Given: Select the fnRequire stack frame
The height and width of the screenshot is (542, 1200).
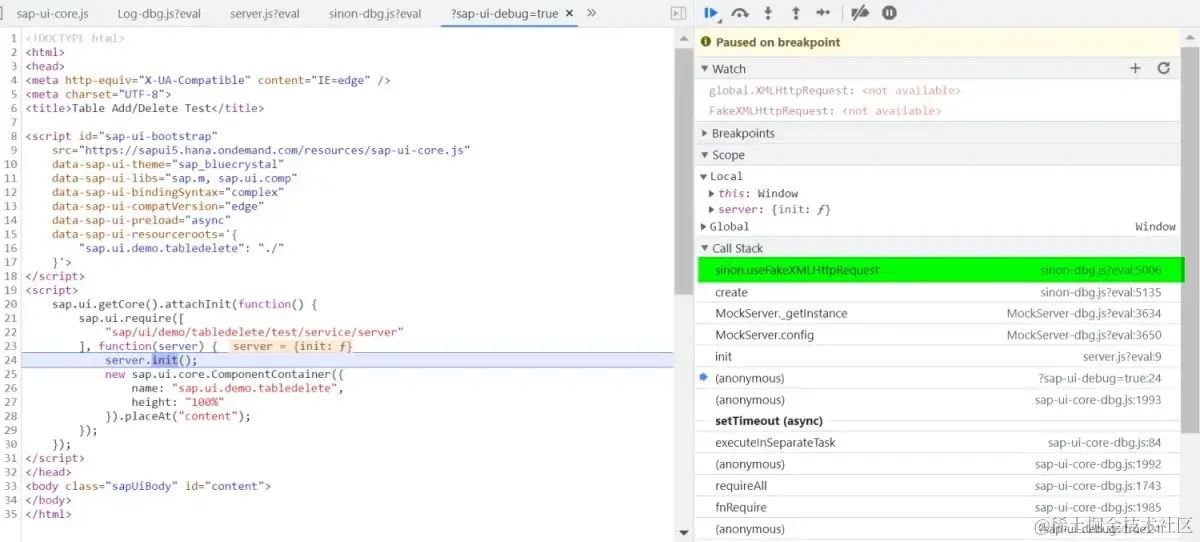Looking at the screenshot, I should (940, 507).
